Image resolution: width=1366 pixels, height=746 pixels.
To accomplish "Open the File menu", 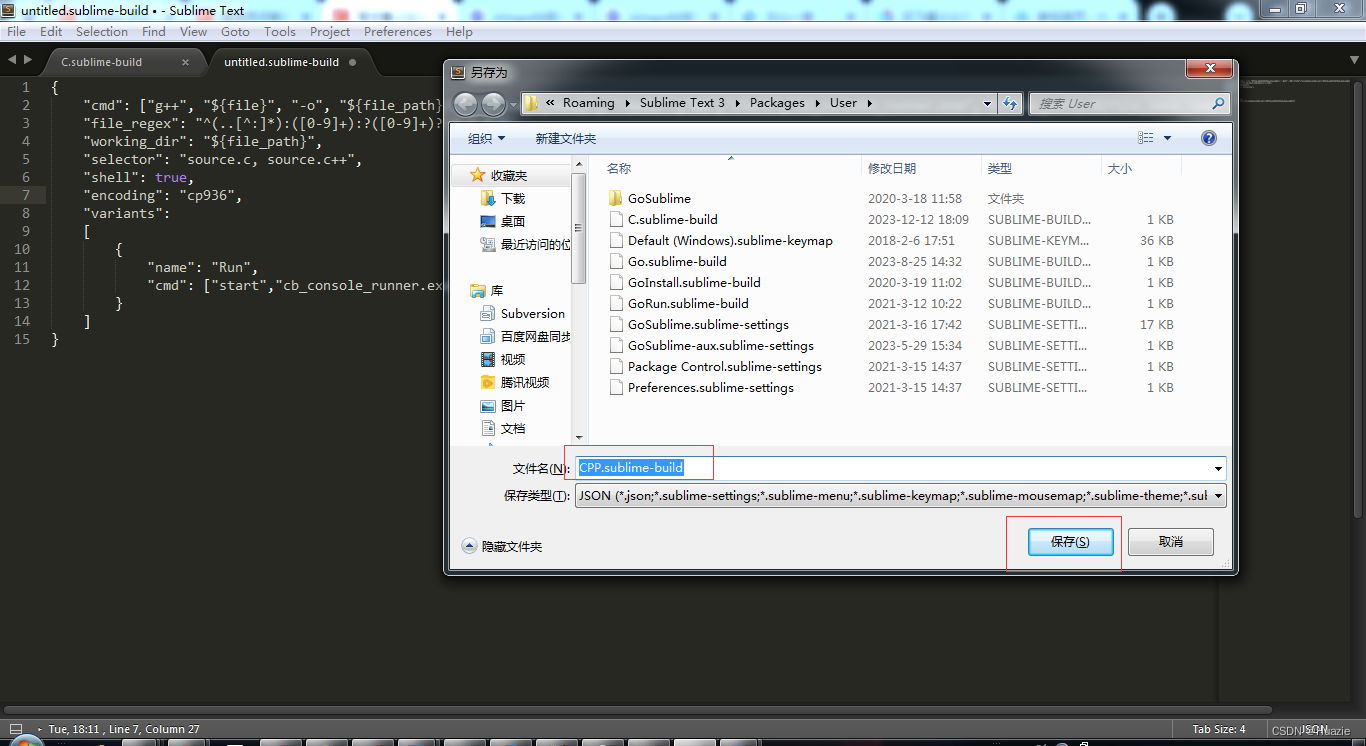I will point(17,31).
